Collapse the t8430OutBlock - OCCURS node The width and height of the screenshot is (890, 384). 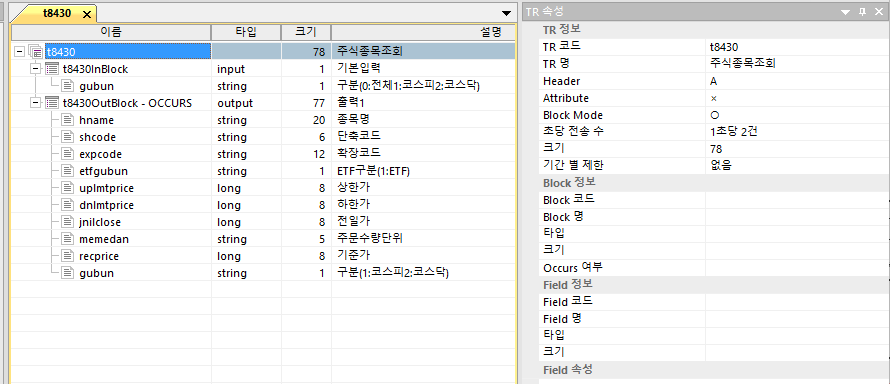[36, 103]
